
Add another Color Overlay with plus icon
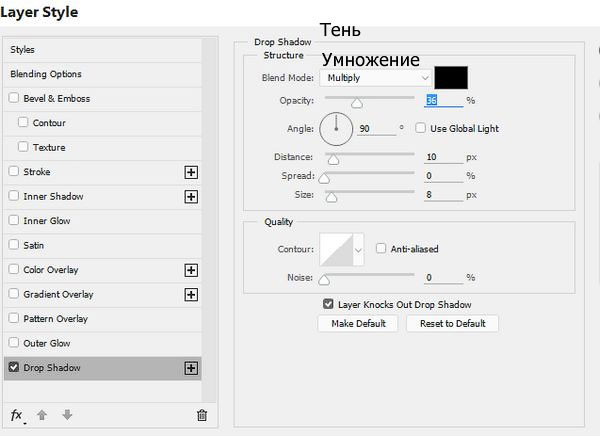pyautogui.click(x=191, y=270)
